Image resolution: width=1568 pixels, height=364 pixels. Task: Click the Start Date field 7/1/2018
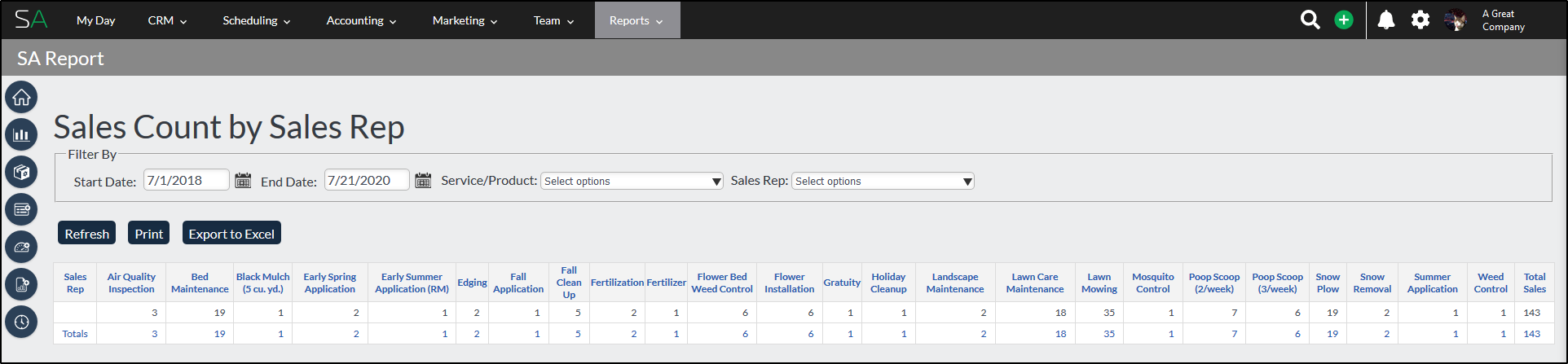point(187,180)
